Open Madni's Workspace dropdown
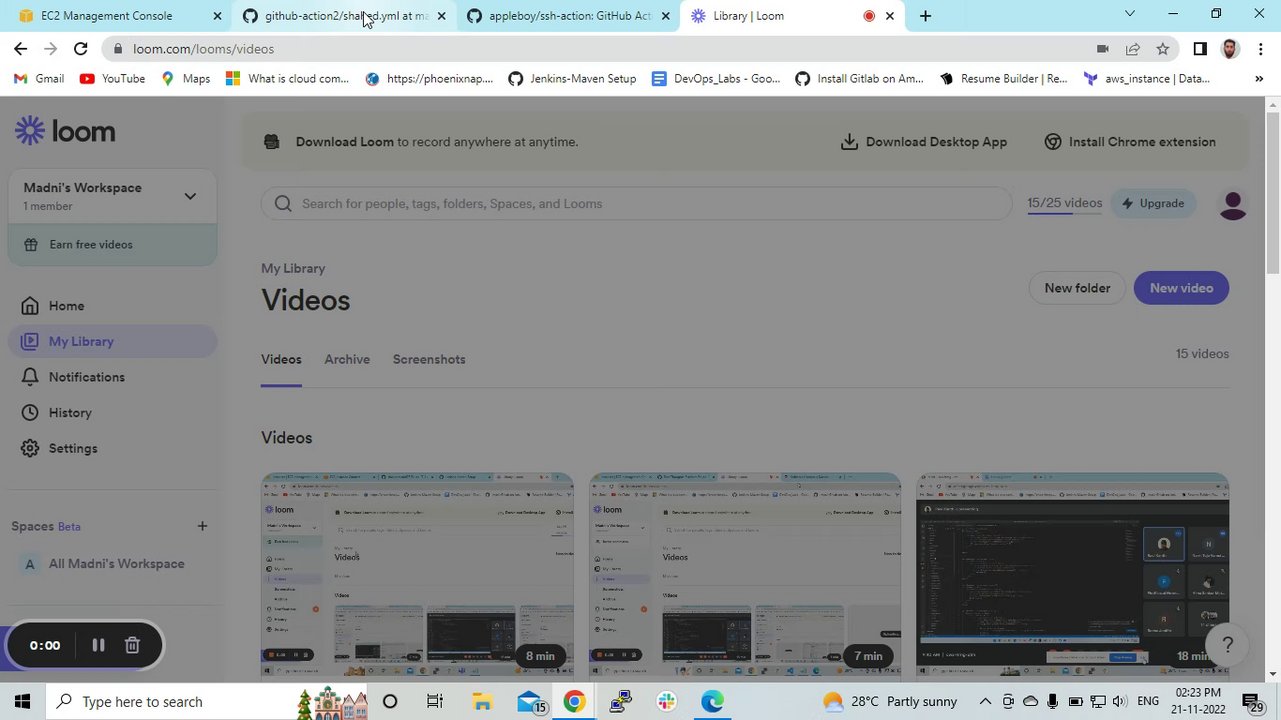 click(112, 196)
